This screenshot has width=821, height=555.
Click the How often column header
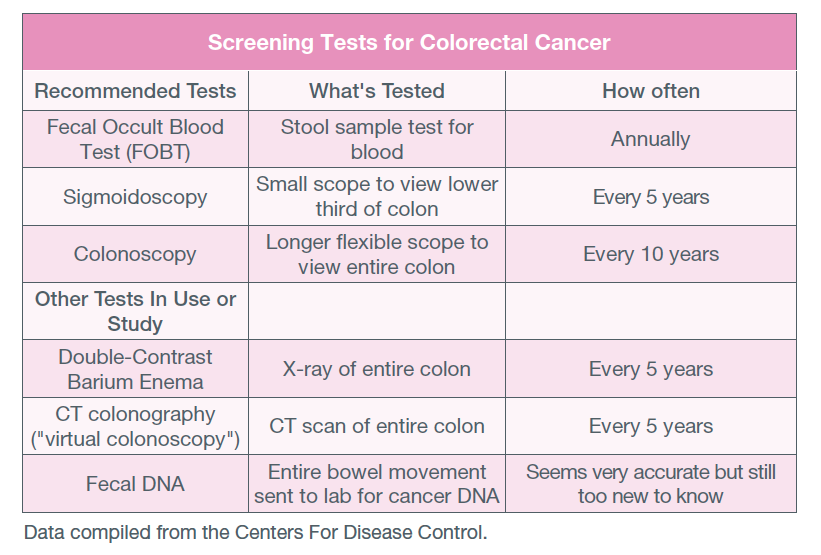(x=651, y=91)
